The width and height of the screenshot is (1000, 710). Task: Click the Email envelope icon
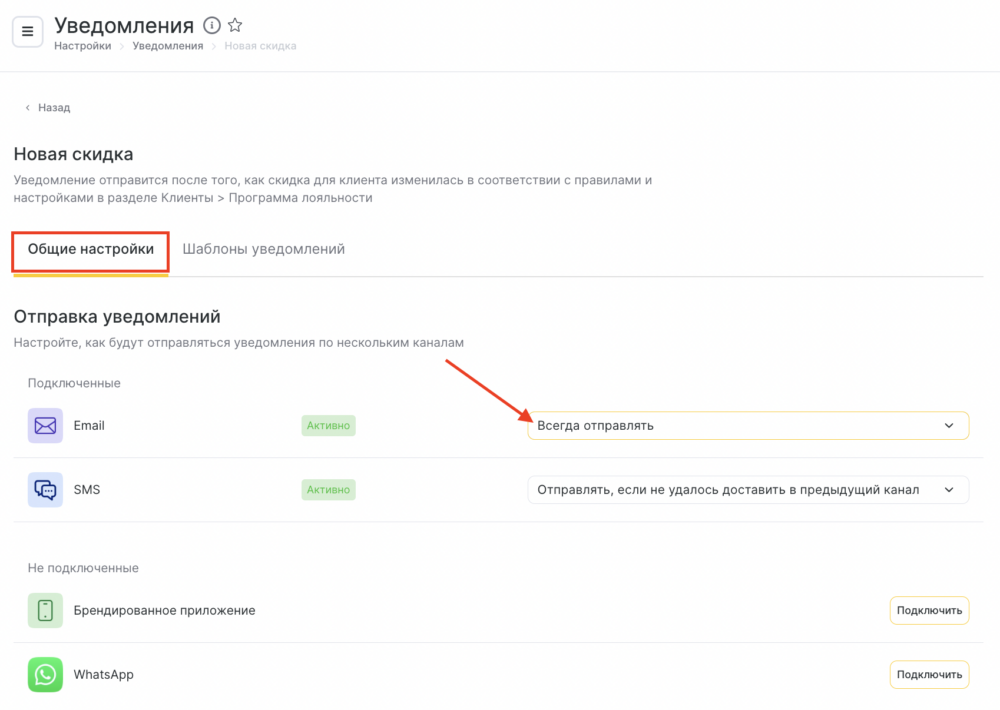[x=45, y=425]
